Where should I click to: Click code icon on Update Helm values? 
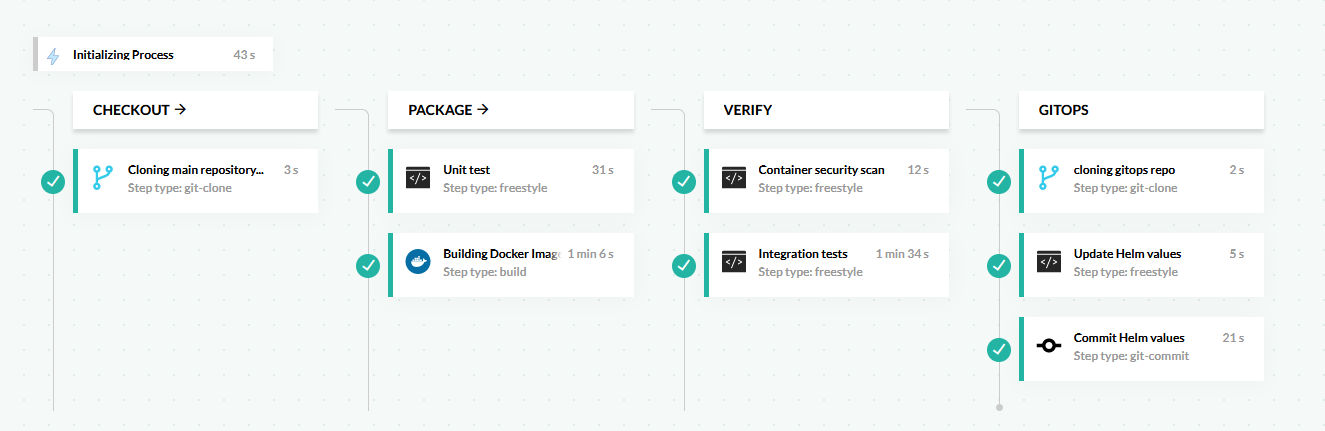coord(1049,263)
